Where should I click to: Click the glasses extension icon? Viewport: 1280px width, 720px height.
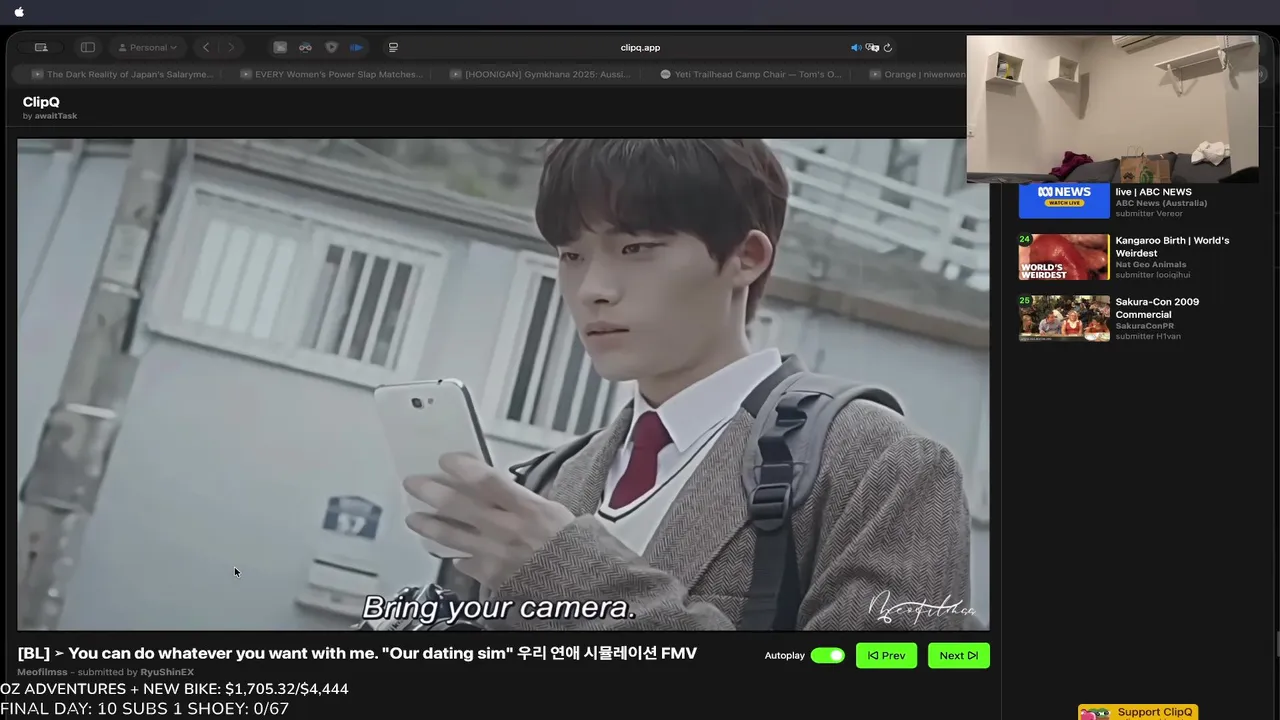coord(305,47)
